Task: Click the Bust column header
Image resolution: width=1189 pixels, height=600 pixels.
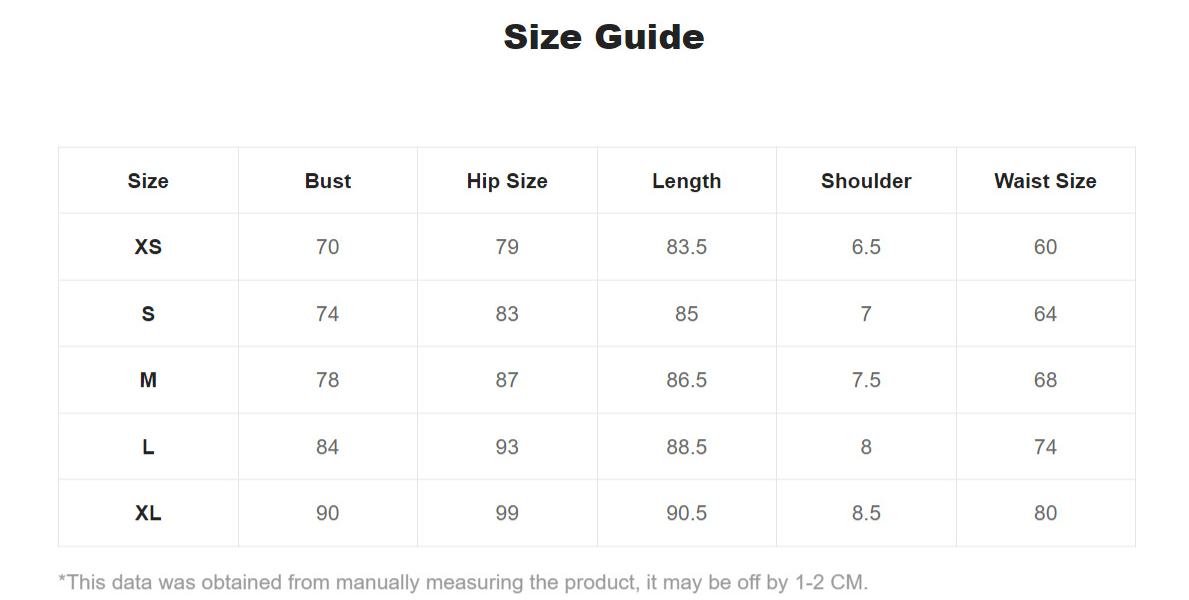Action: pyautogui.click(x=328, y=181)
